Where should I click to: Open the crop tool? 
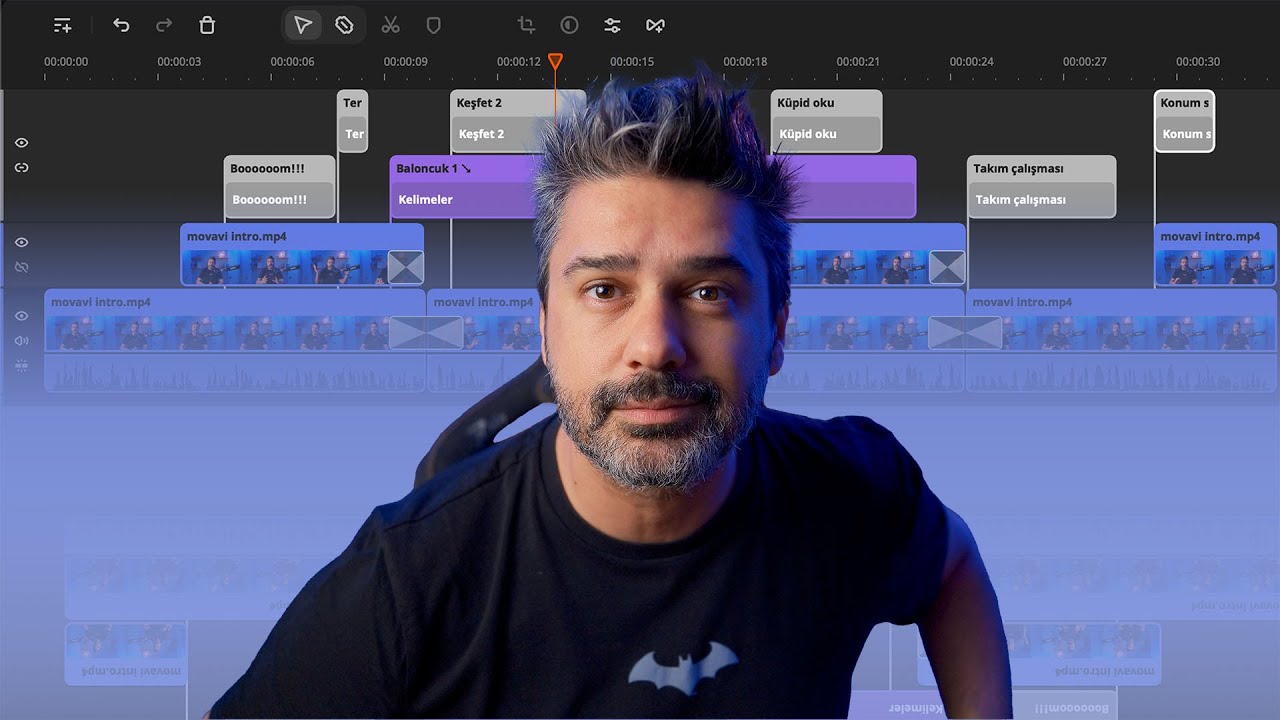(x=526, y=25)
